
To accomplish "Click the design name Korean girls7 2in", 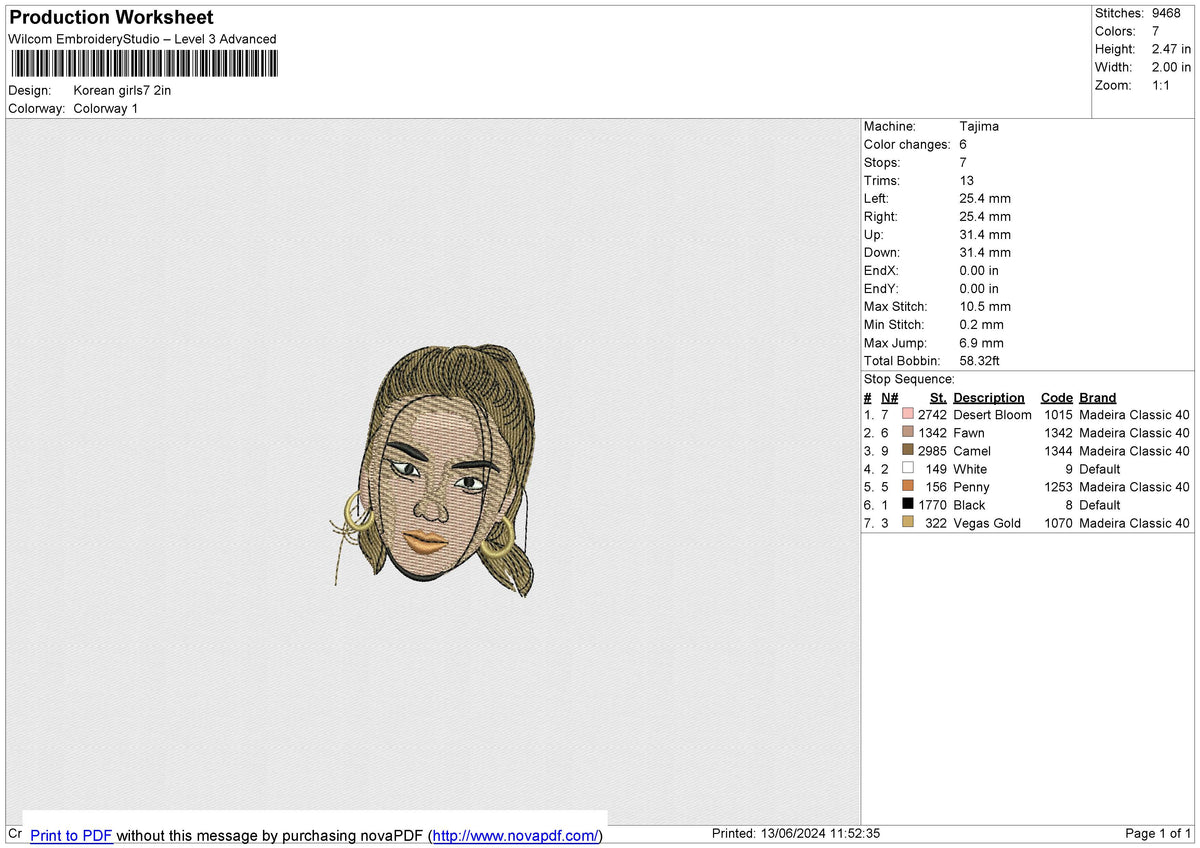I will [x=122, y=90].
